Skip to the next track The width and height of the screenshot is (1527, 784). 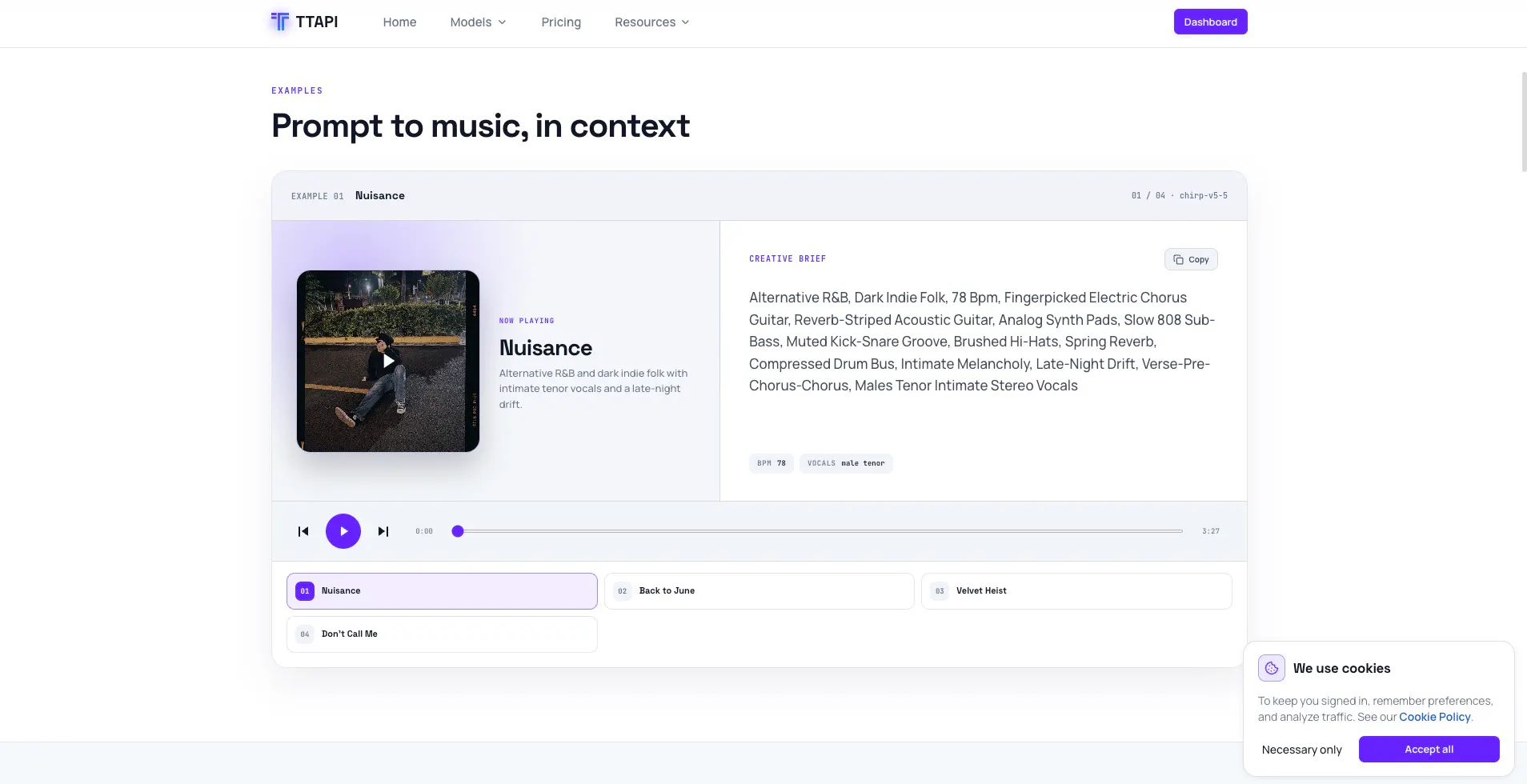[383, 531]
